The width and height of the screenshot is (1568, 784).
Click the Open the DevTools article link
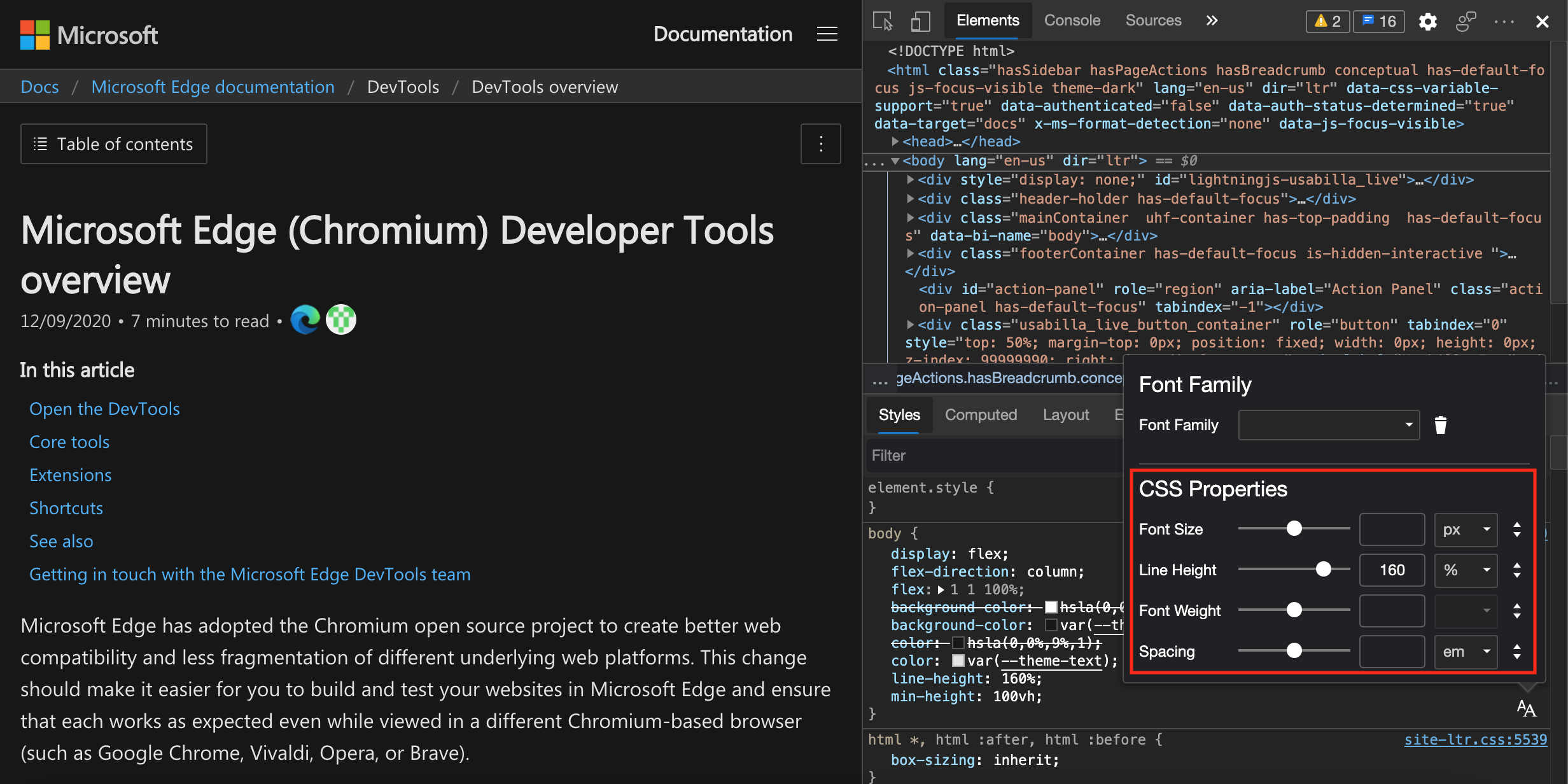(104, 408)
